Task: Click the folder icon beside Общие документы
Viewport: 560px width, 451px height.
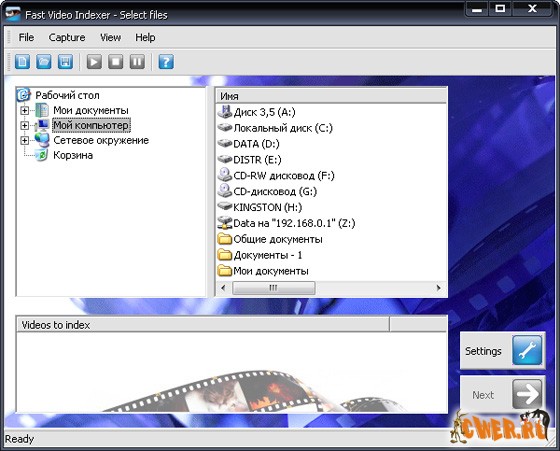Action: pos(225,239)
